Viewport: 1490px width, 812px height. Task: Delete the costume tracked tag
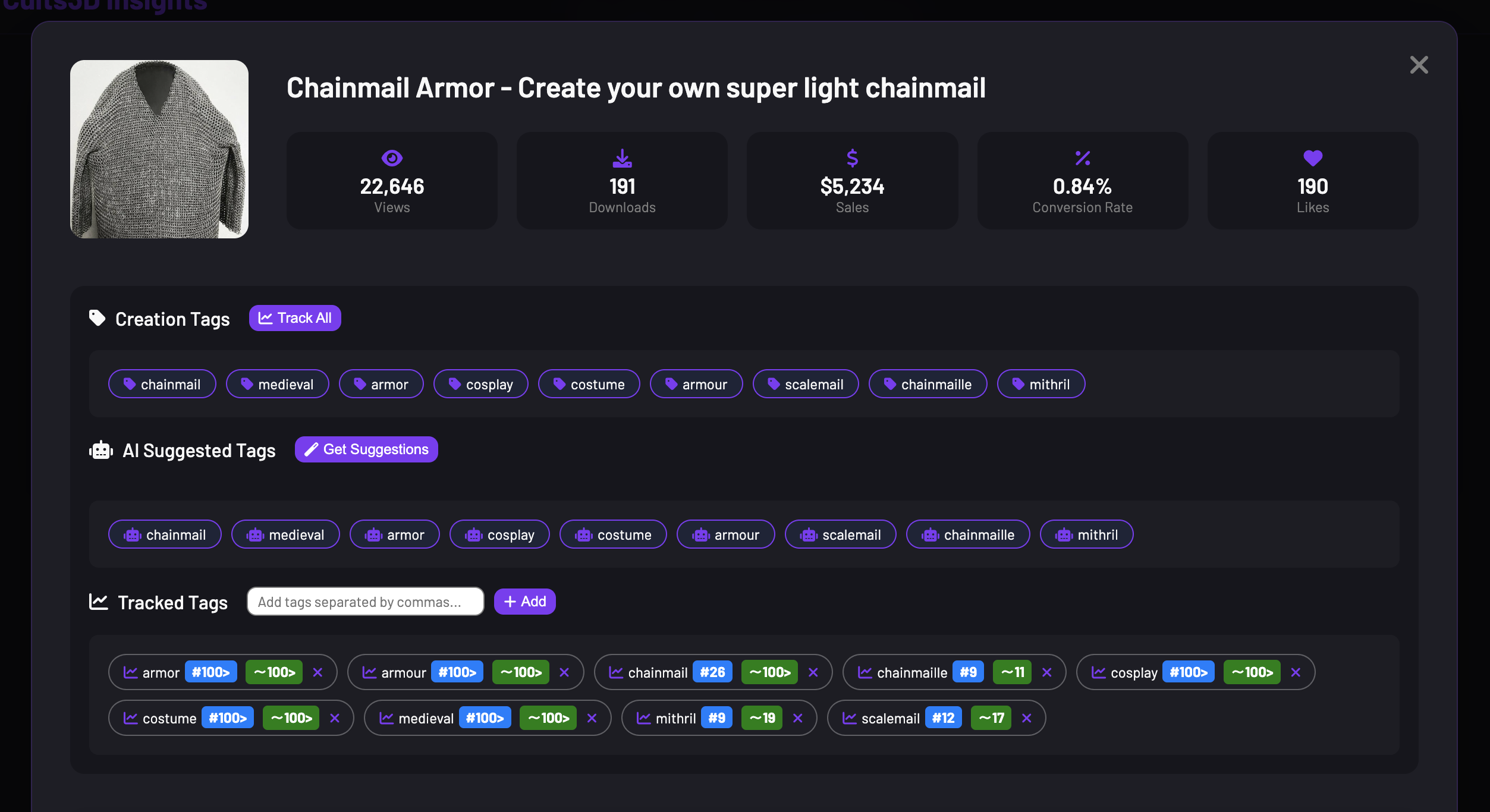[335, 718]
